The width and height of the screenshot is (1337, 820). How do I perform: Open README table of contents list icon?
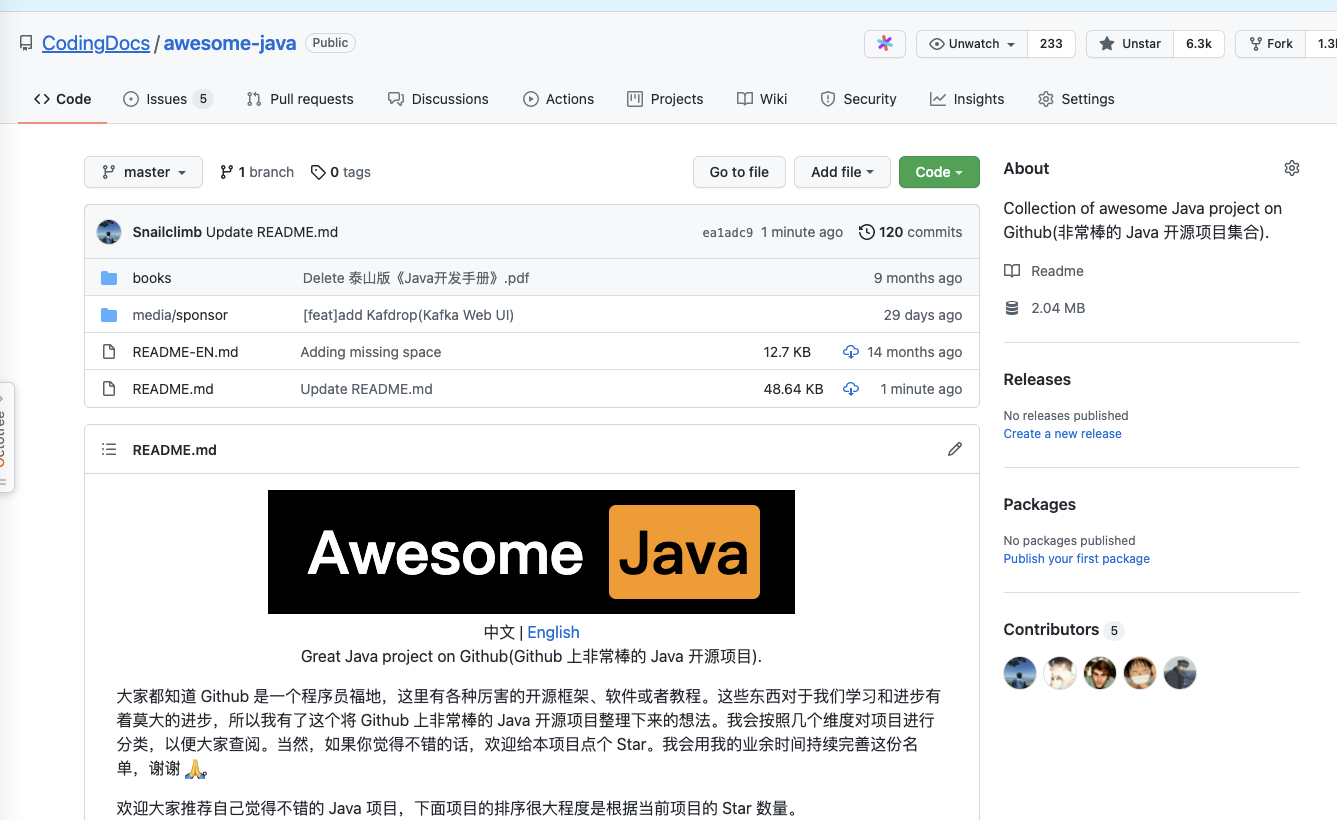click(109, 449)
